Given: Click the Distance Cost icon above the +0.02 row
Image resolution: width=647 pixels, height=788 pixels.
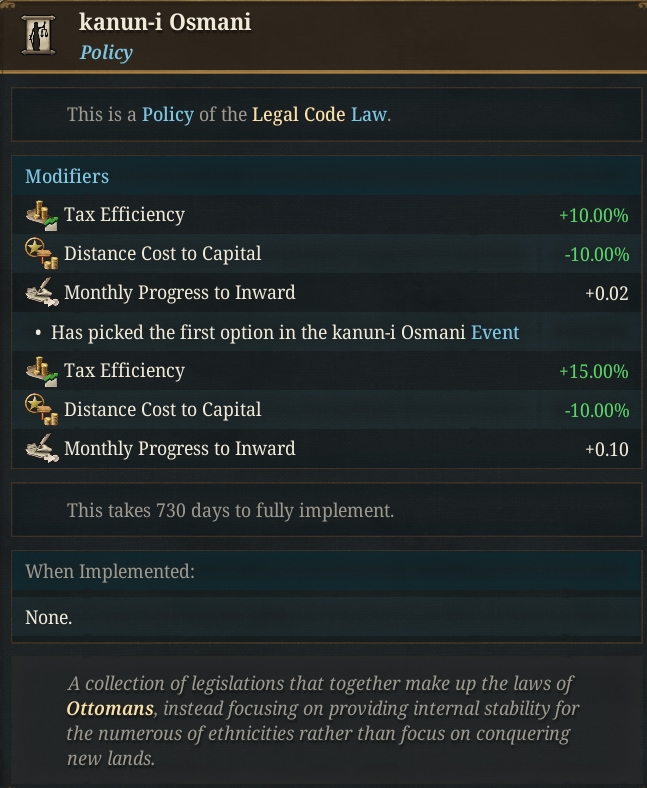Looking at the screenshot, I should click(42, 253).
